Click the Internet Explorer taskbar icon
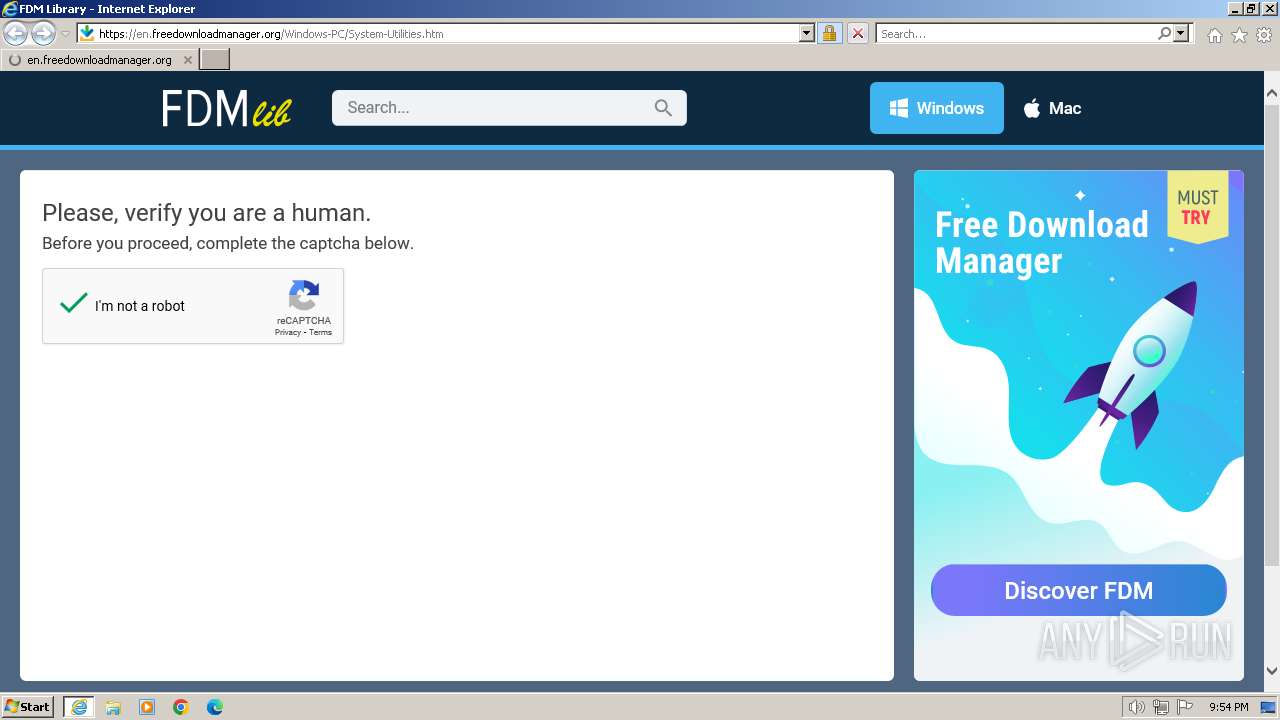This screenshot has height=720, width=1280. (x=79, y=707)
